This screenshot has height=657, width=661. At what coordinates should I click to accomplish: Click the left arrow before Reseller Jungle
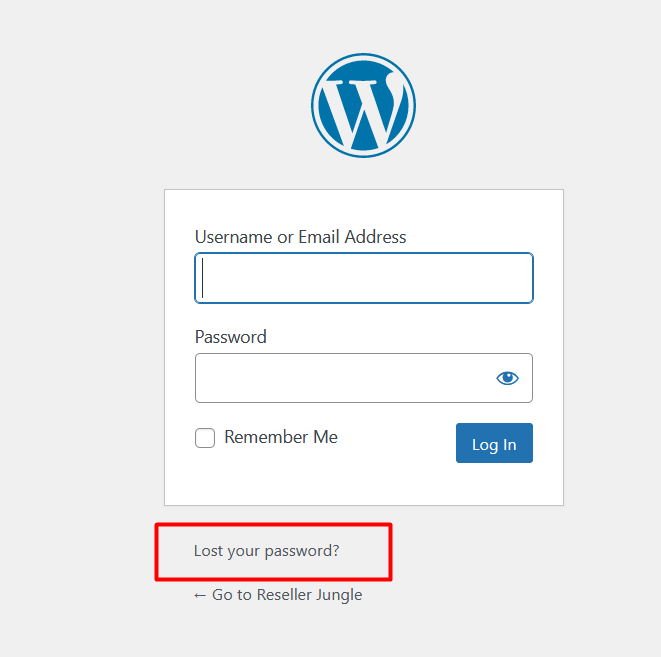(x=200, y=595)
